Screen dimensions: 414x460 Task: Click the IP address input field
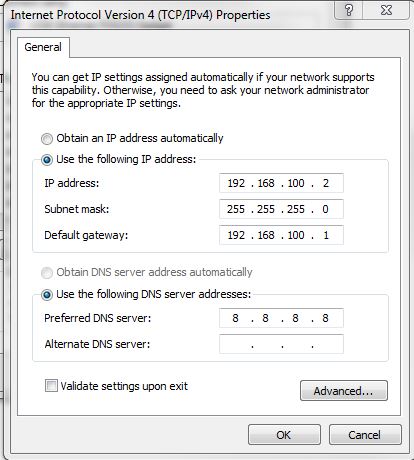pyautogui.click(x=281, y=183)
